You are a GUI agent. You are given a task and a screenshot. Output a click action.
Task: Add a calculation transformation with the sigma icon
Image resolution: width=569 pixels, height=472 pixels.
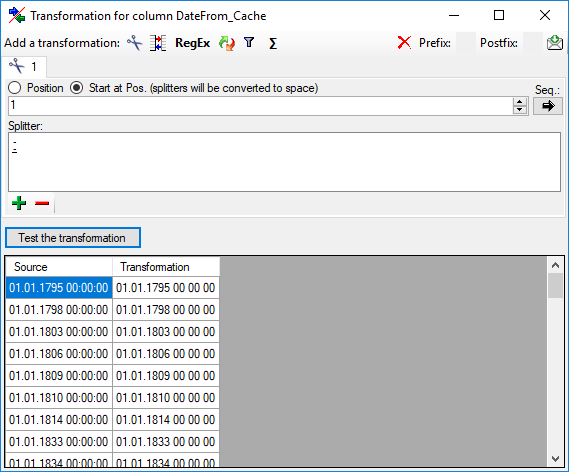[x=273, y=44]
